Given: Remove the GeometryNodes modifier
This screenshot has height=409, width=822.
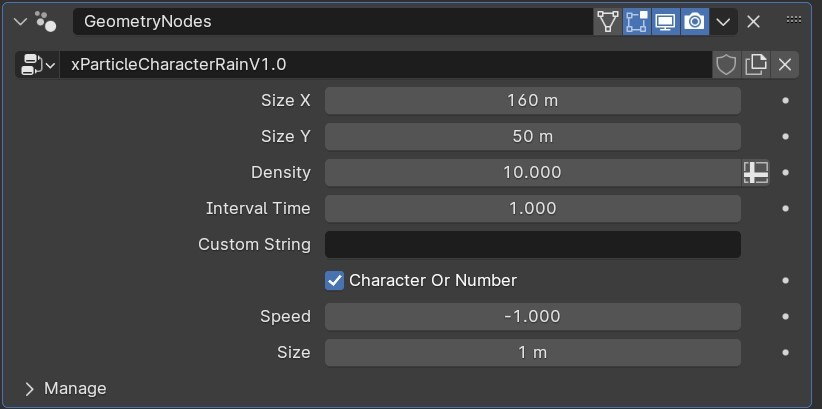Looking at the screenshot, I should [754, 21].
